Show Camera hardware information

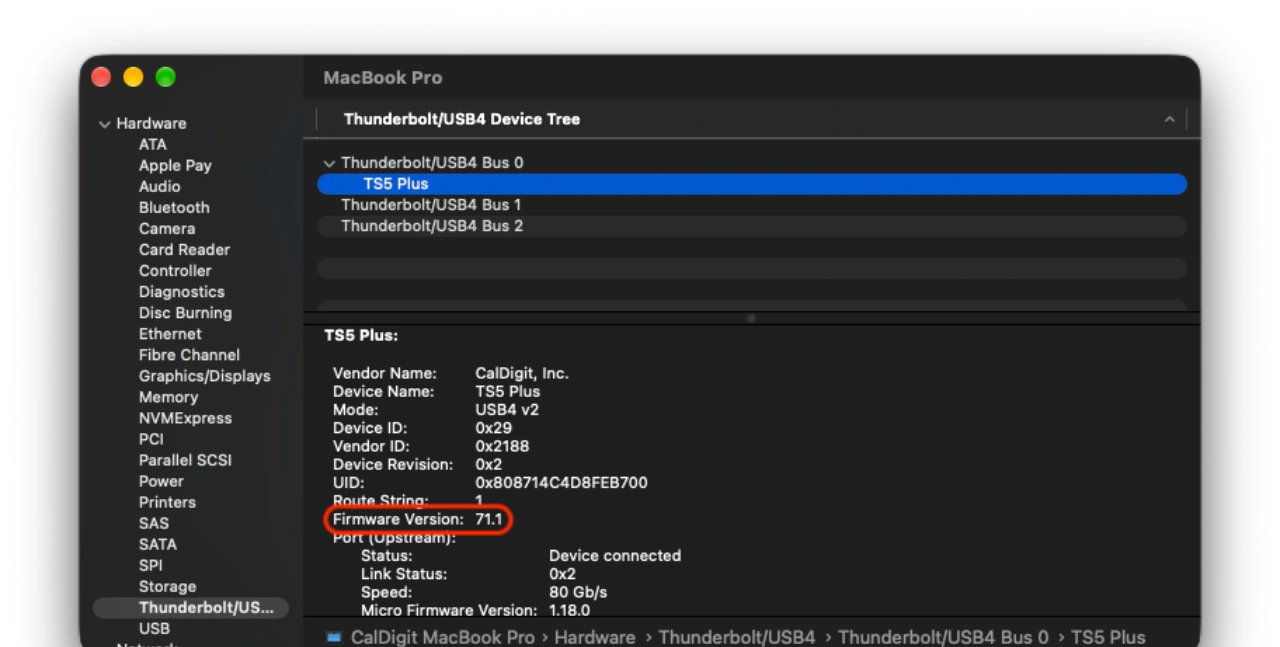pos(166,228)
